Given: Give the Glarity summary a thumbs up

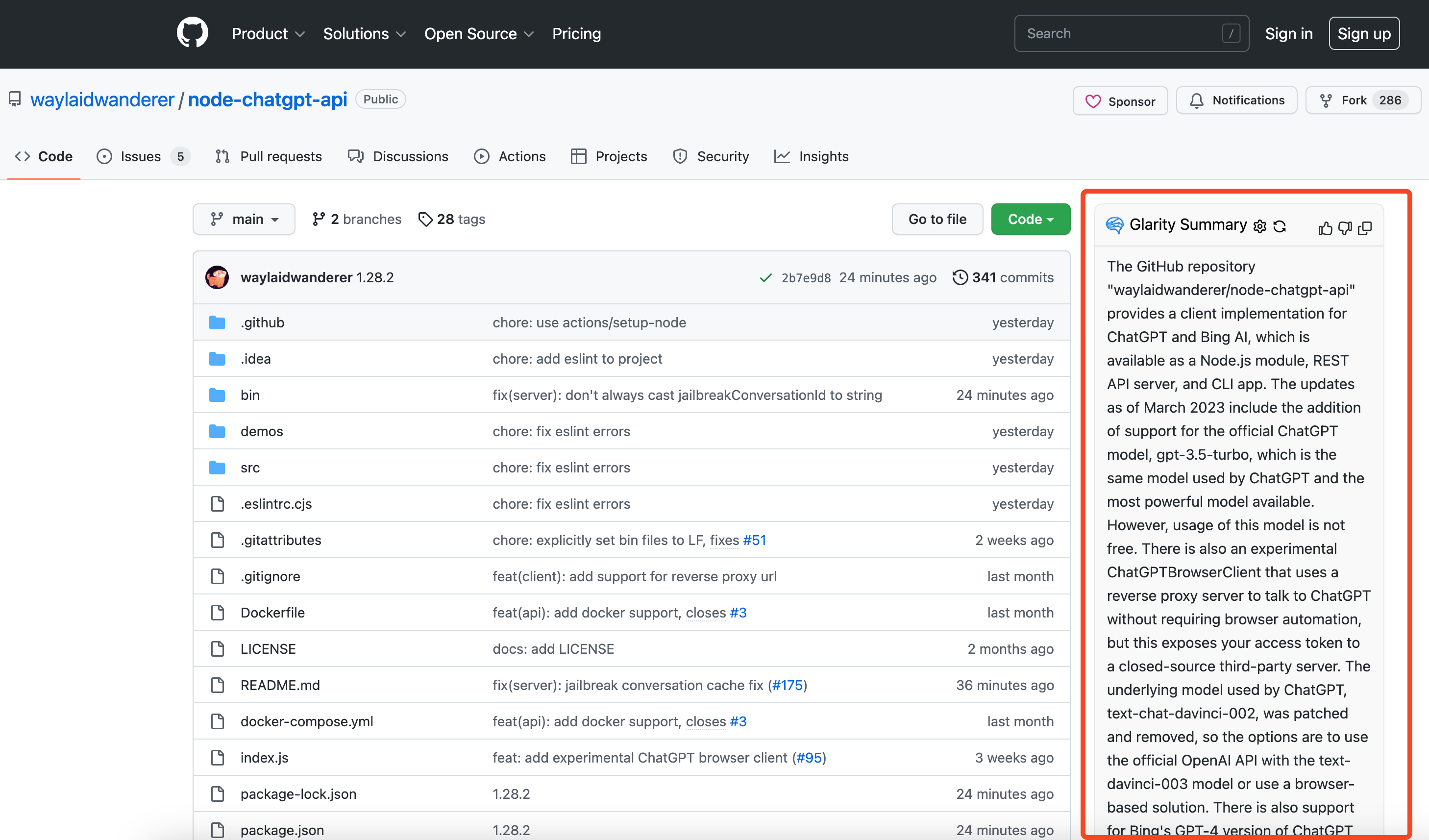Looking at the screenshot, I should [x=1326, y=227].
